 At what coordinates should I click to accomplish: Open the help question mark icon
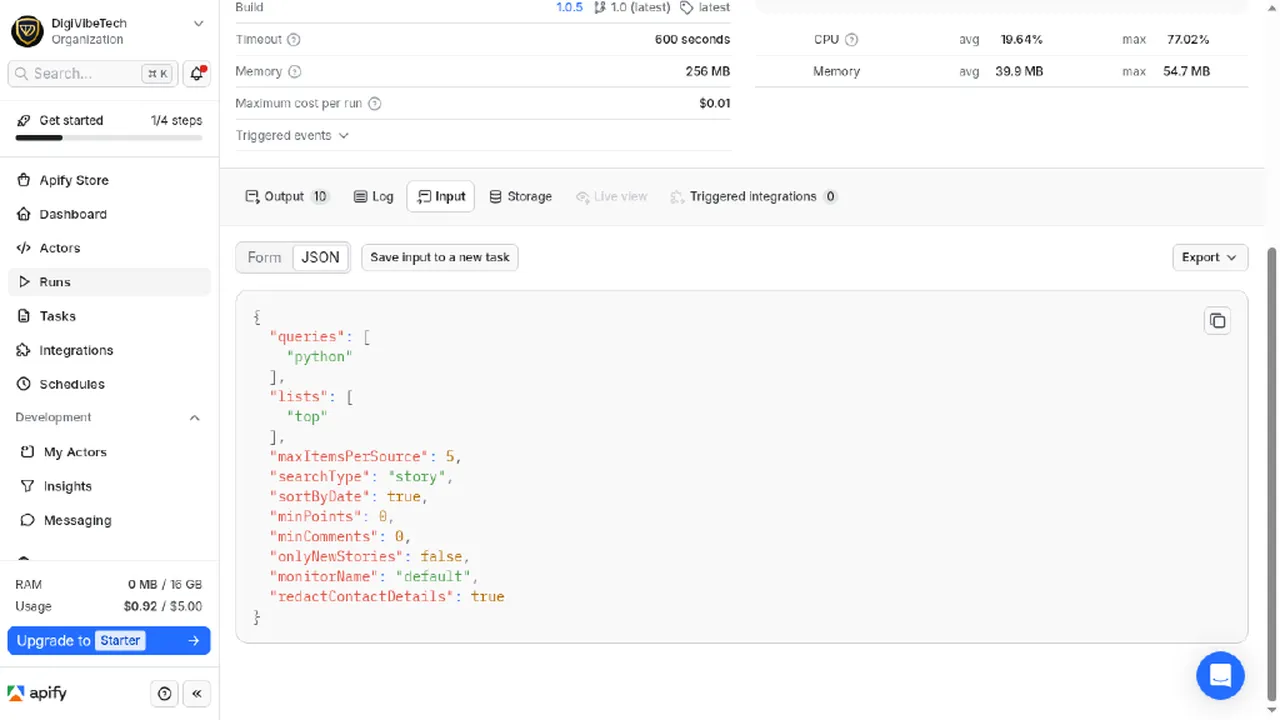[x=165, y=693]
